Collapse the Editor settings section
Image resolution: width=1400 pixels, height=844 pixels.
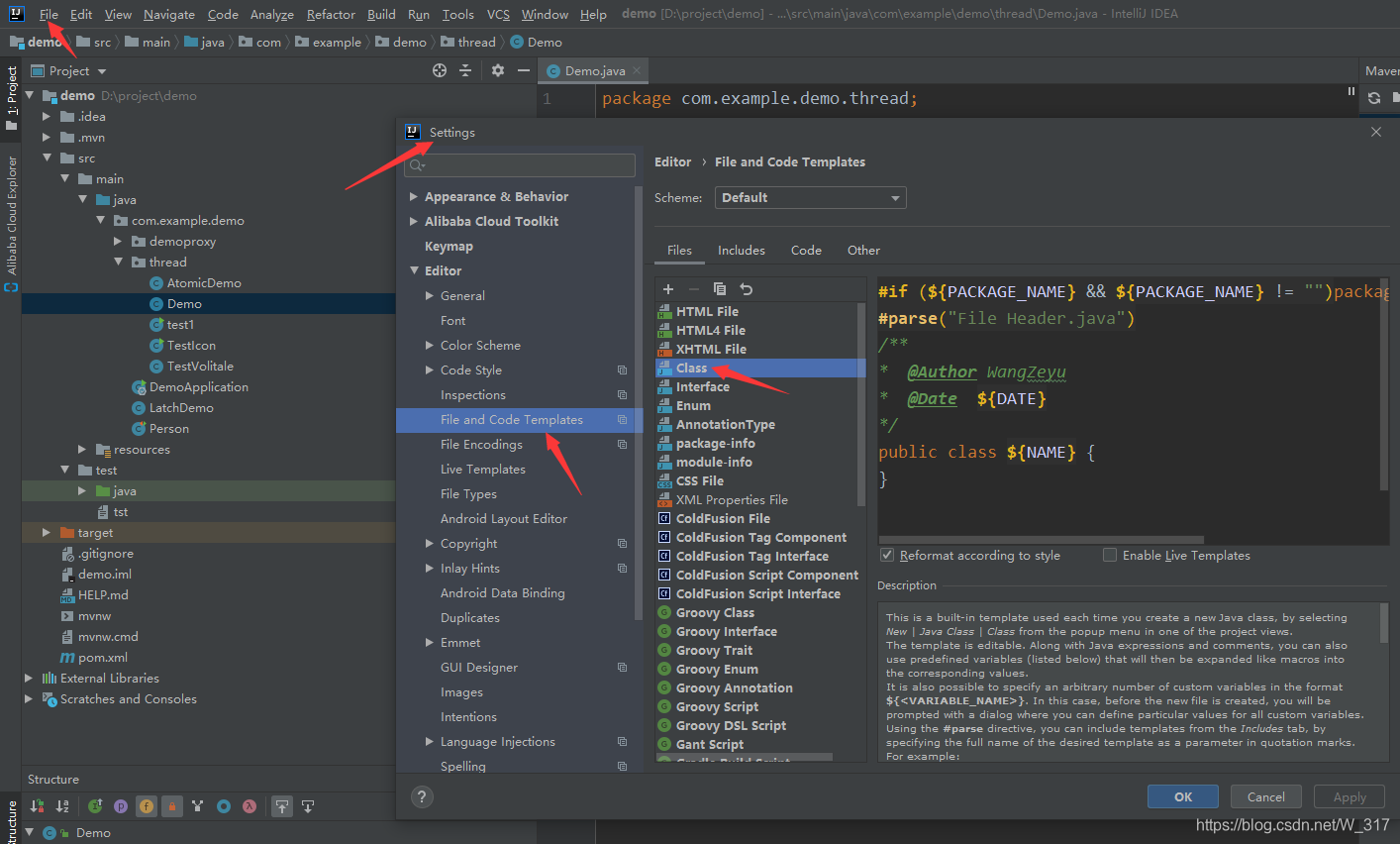pos(414,271)
